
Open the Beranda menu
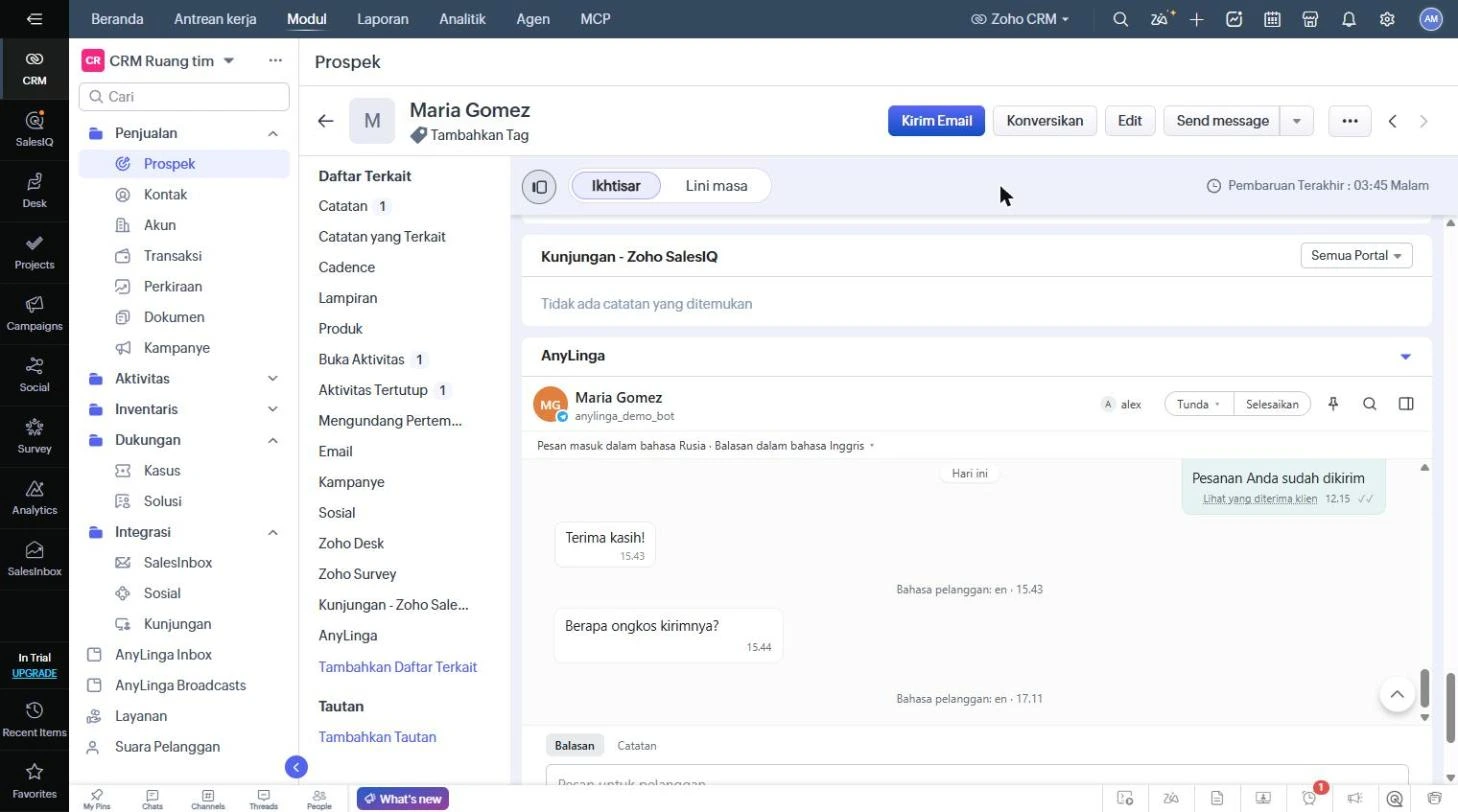[x=117, y=19]
